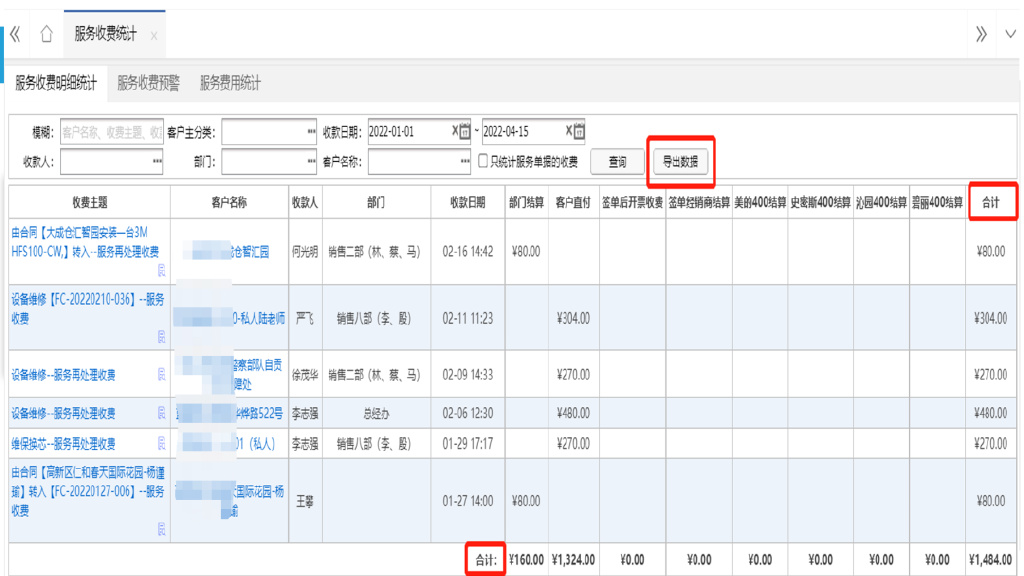Click the 模糊 fuzzy search input field

[x=111, y=132]
